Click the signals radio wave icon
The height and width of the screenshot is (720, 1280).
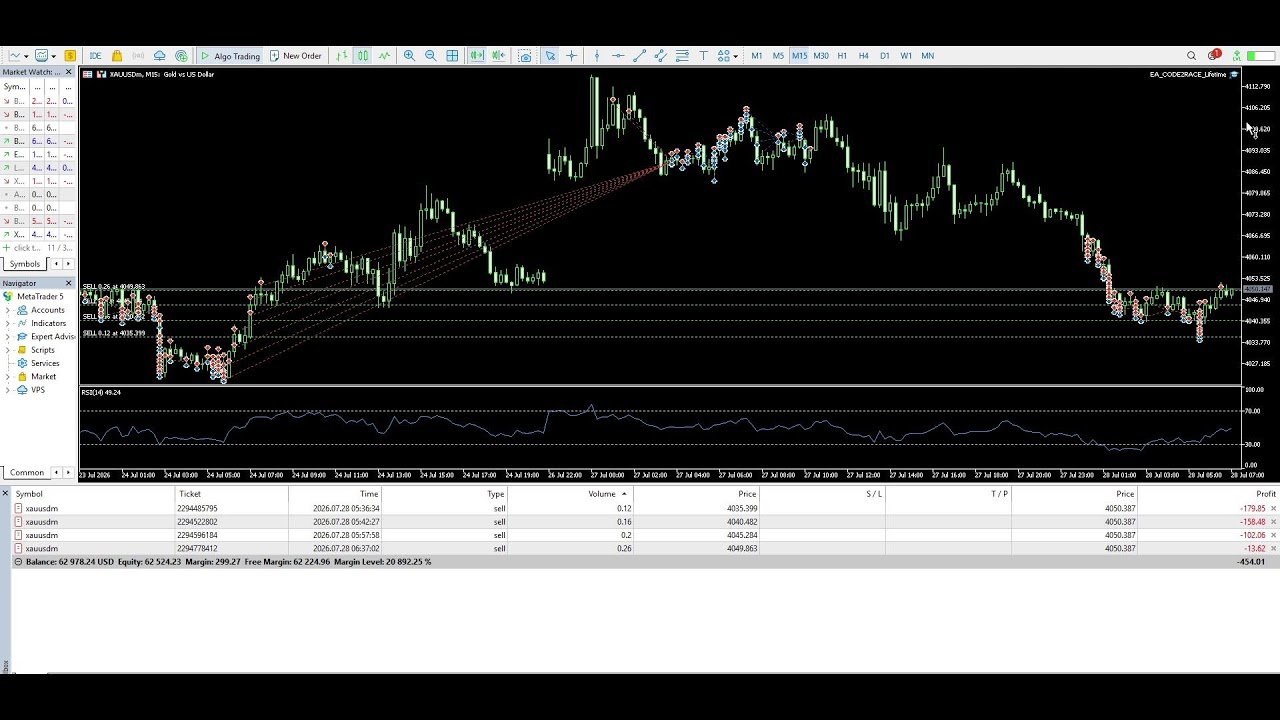138,56
